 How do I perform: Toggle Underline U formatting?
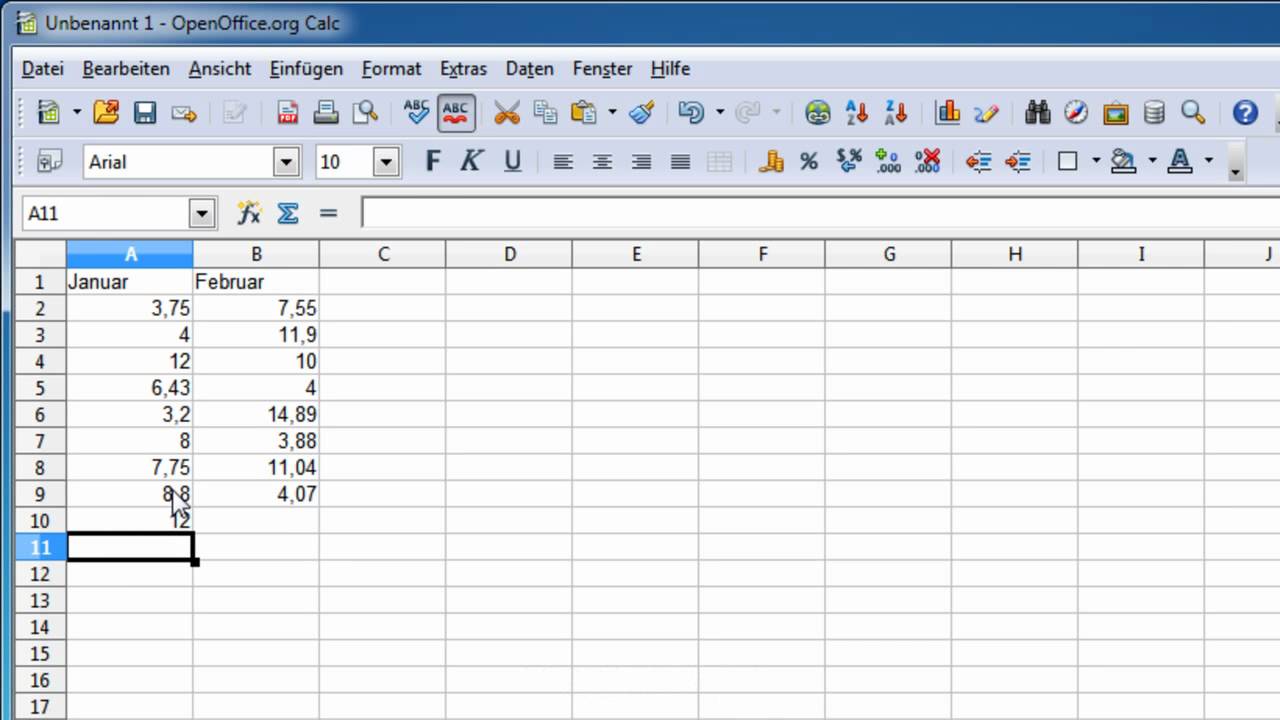pos(512,161)
